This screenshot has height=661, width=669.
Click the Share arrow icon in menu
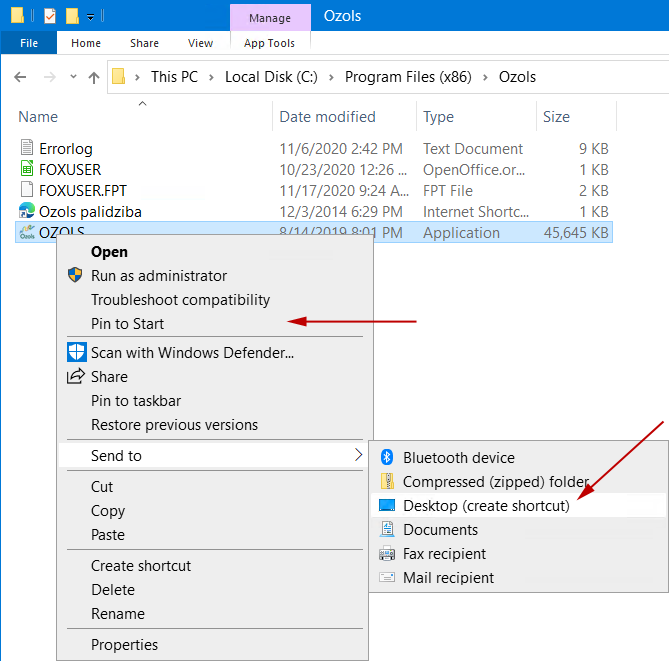point(76,376)
